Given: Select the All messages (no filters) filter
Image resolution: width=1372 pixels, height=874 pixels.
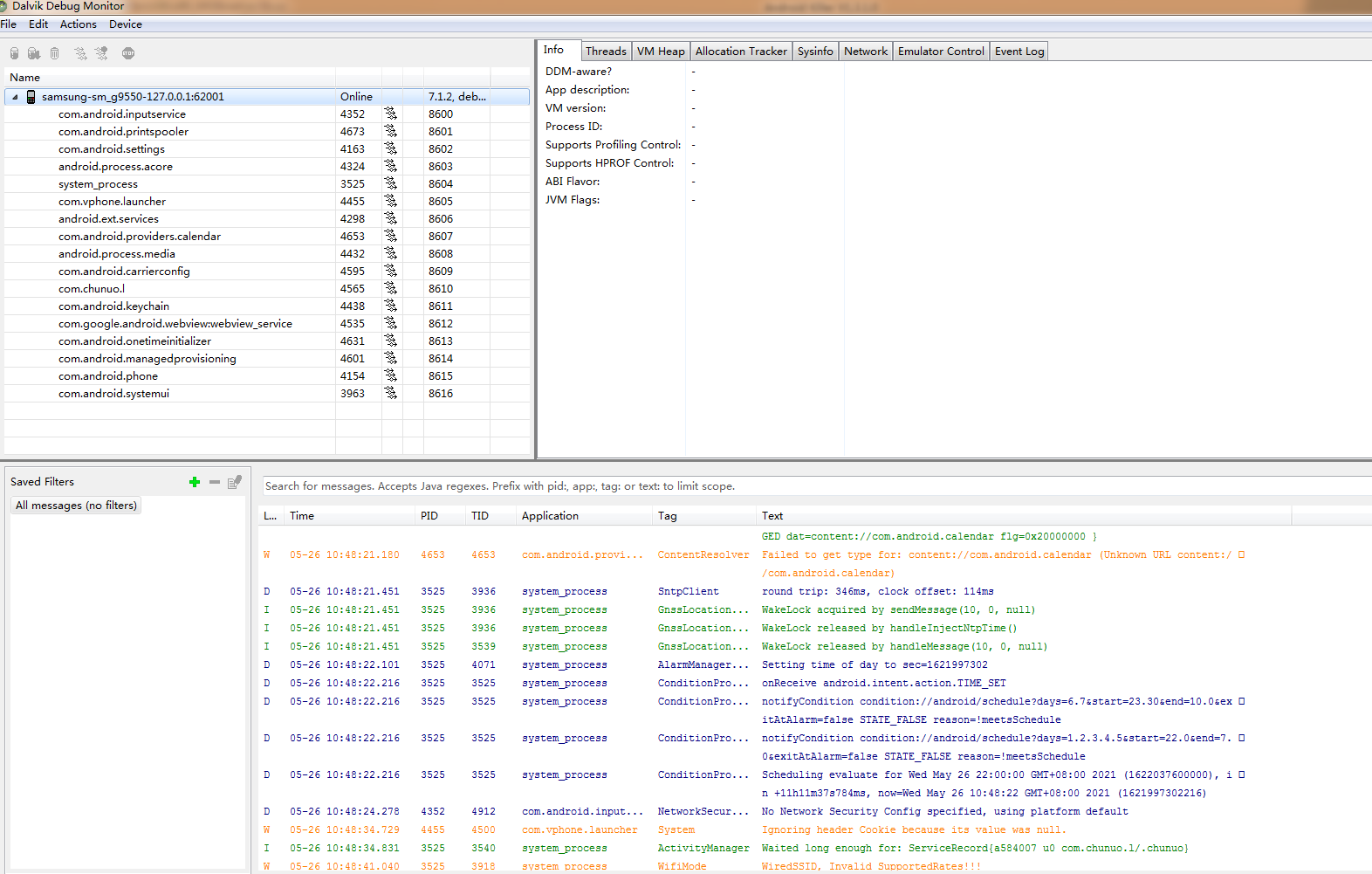Looking at the screenshot, I should point(76,506).
